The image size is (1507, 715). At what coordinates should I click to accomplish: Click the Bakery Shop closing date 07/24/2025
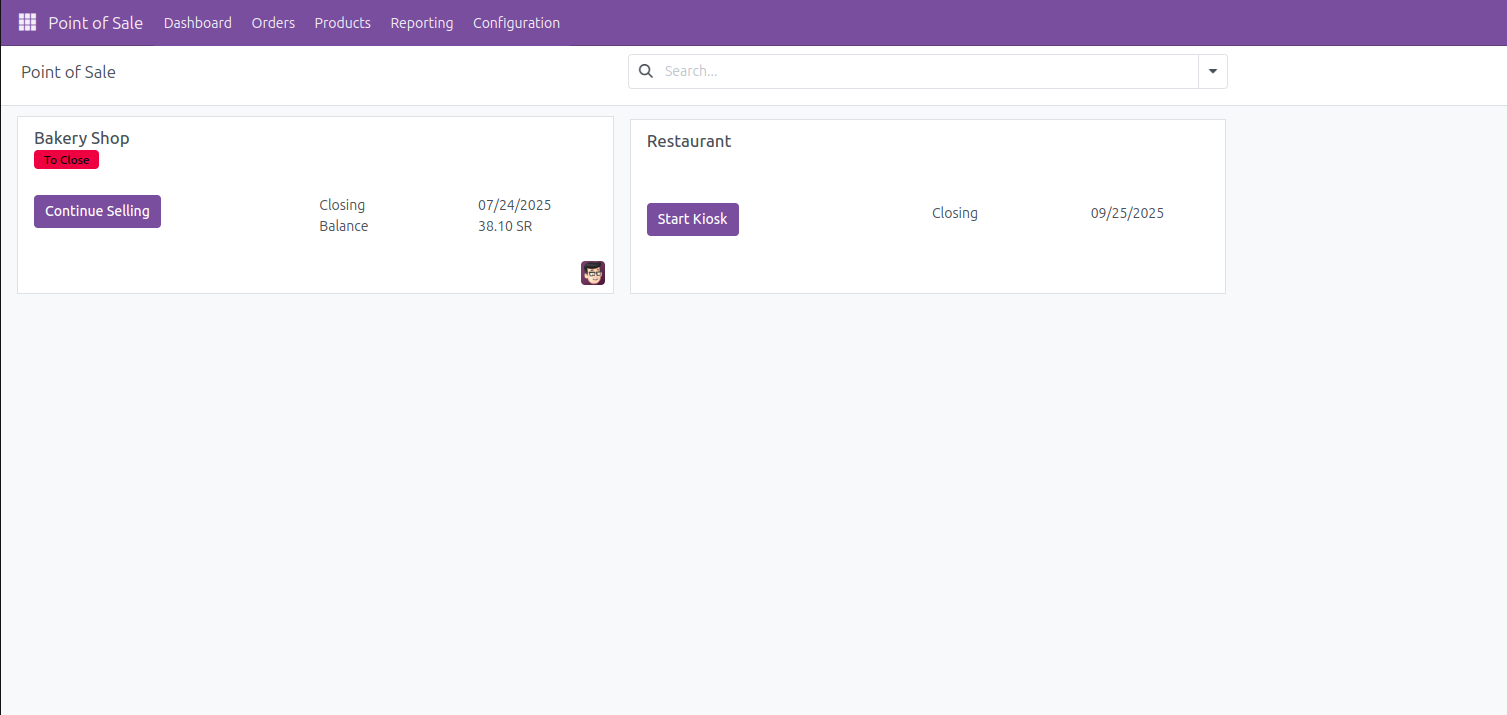[514, 205]
